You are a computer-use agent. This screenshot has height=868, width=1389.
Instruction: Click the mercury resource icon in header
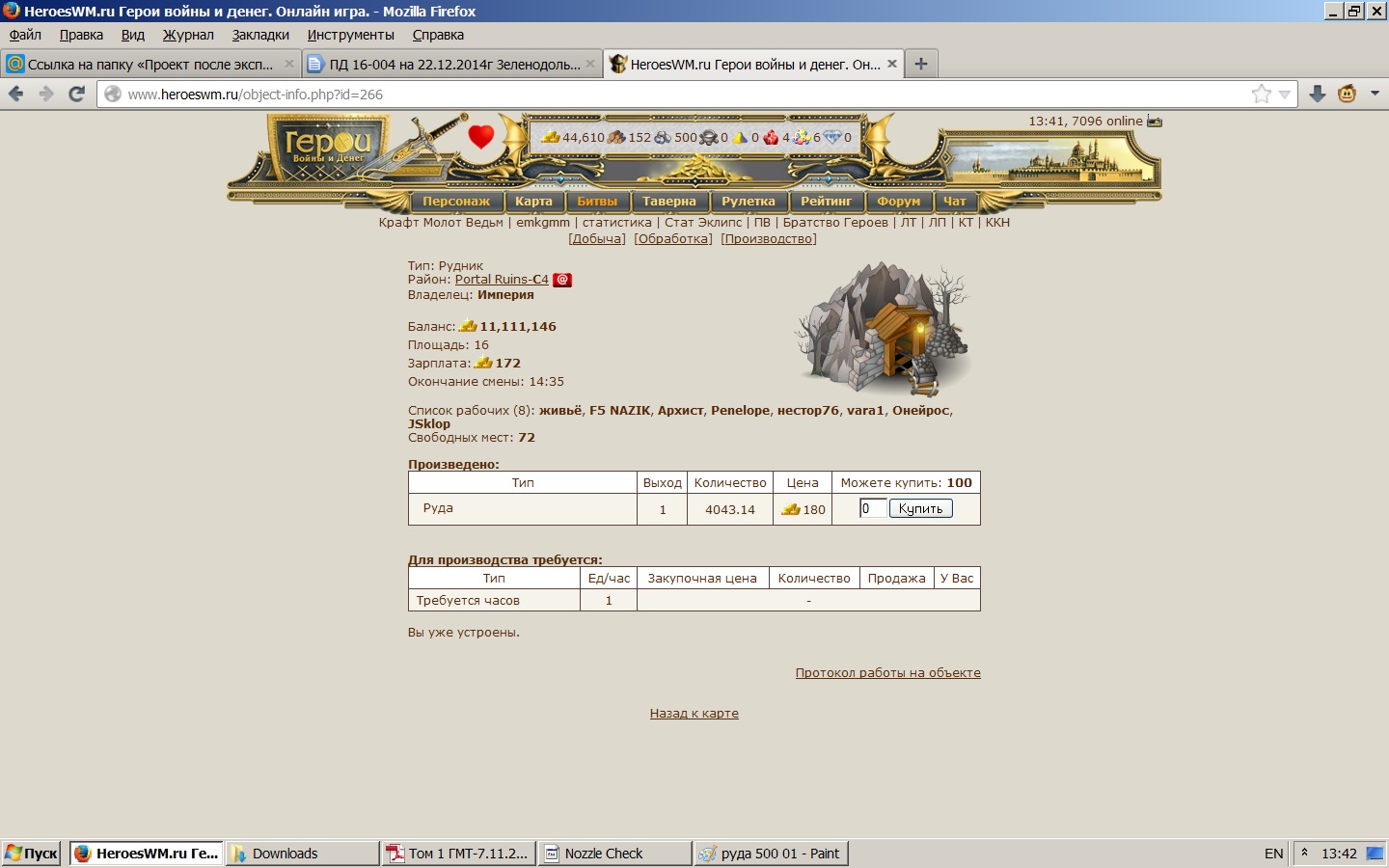click(x=708, y=137)
